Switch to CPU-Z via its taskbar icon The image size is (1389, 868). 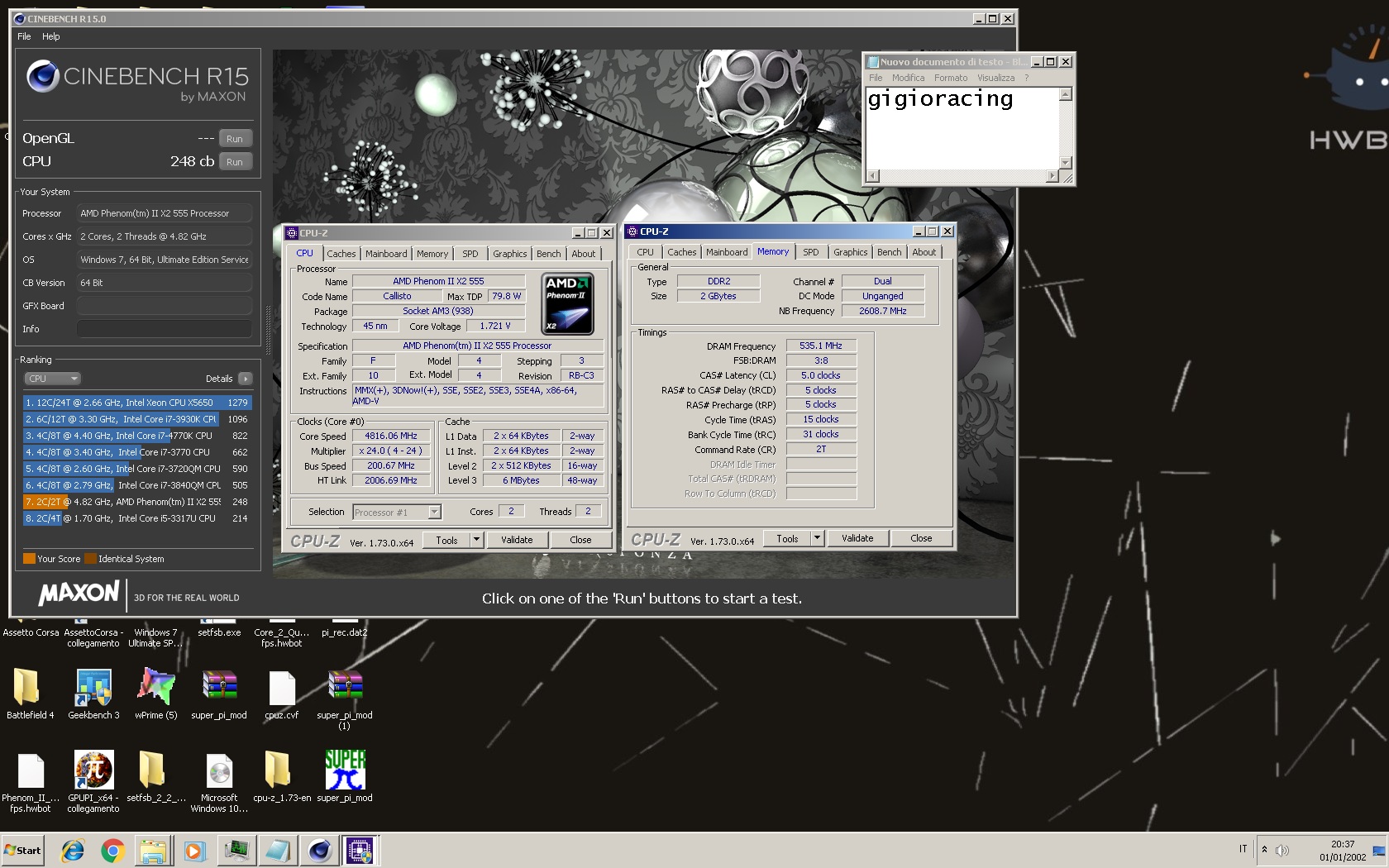[x=360, y=850]
